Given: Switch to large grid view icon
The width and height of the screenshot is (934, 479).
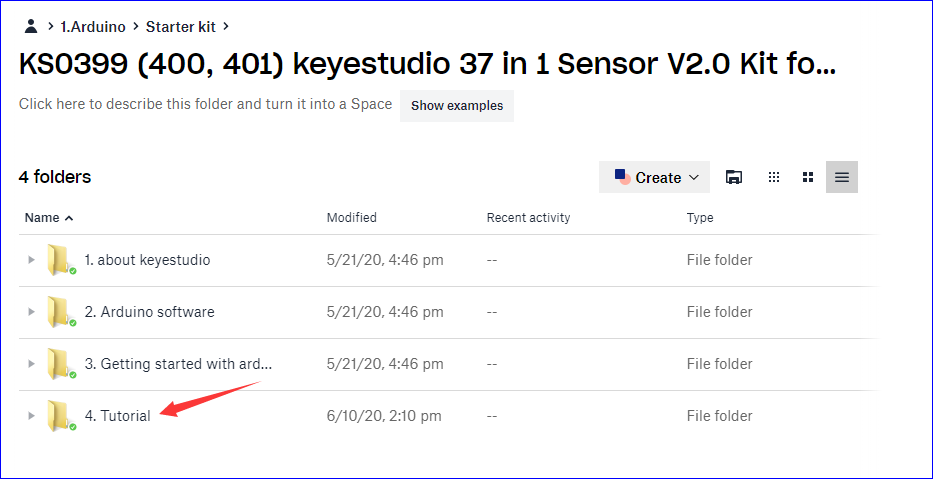Looking at the screenshot, I should tap(808, 177).
